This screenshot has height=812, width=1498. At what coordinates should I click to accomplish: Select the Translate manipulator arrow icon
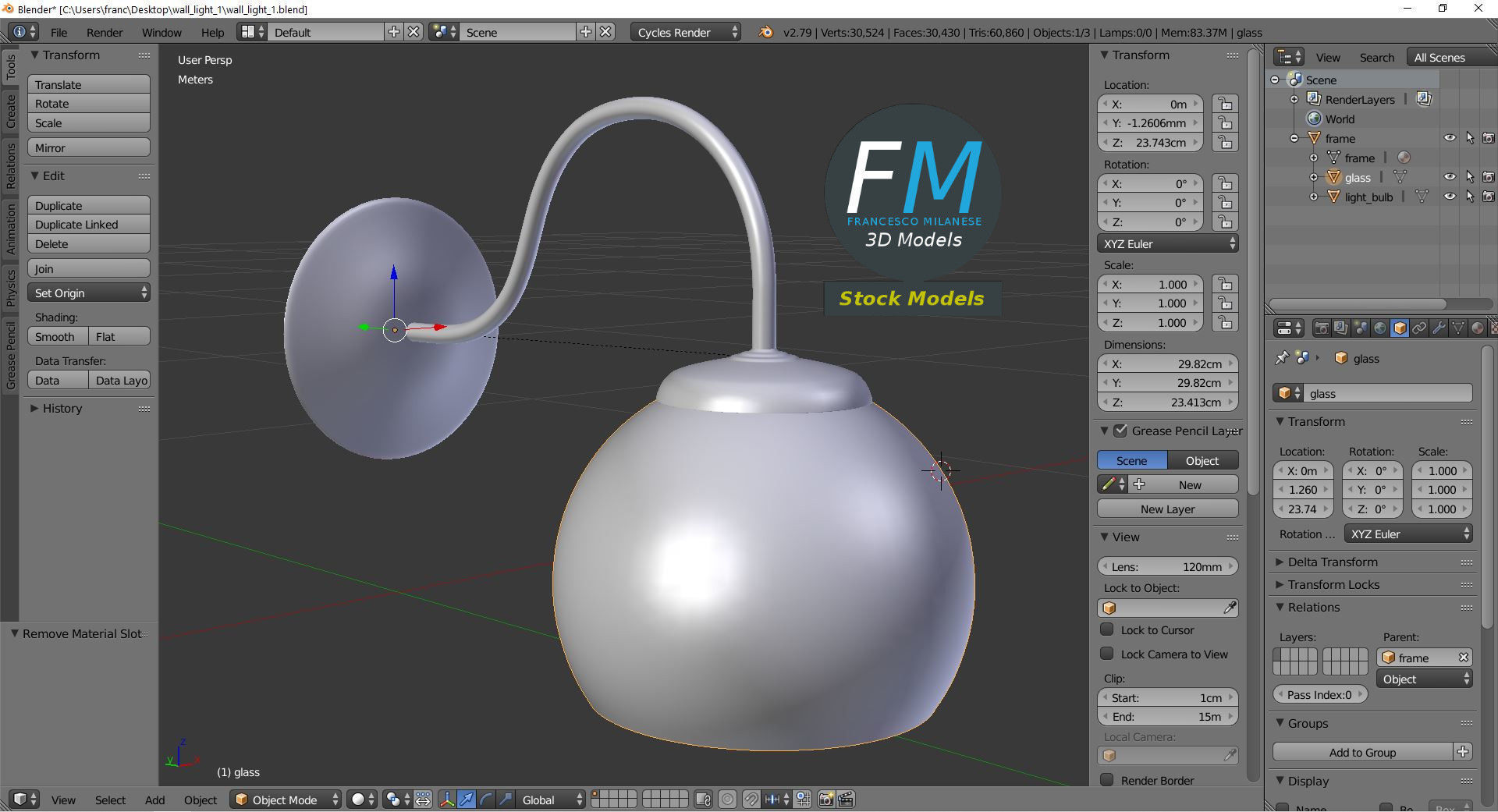point(466,800)
